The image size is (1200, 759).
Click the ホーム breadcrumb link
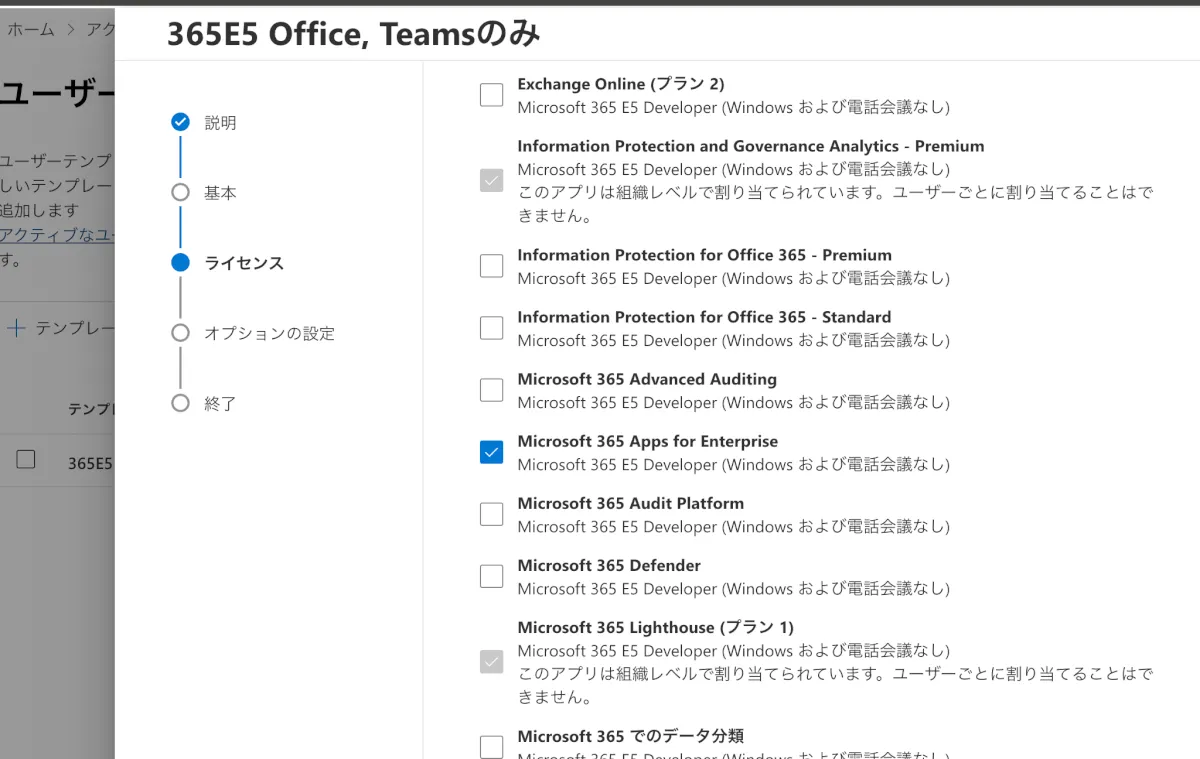coord(31,30)
